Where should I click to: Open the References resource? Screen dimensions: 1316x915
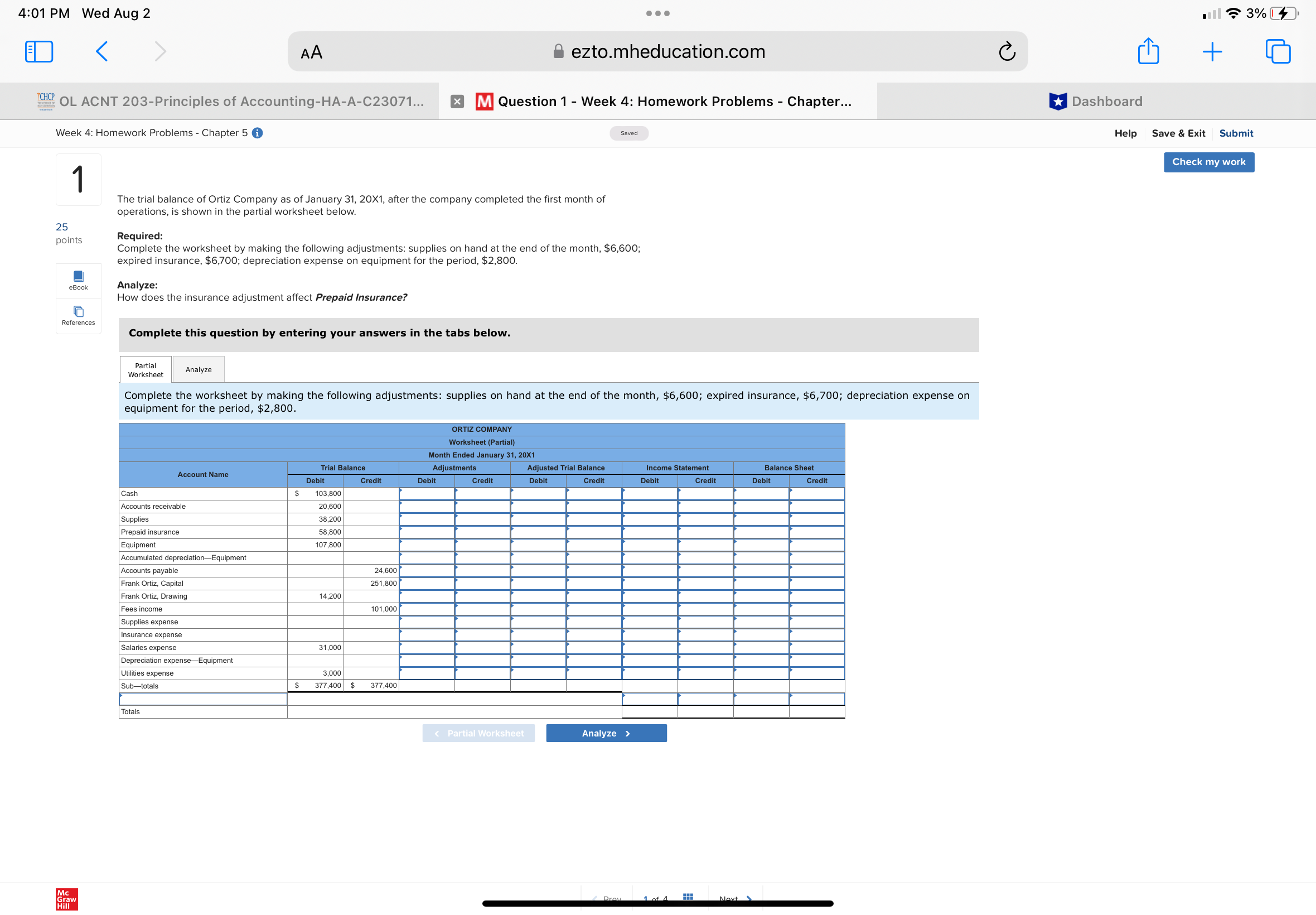(79, 315)
